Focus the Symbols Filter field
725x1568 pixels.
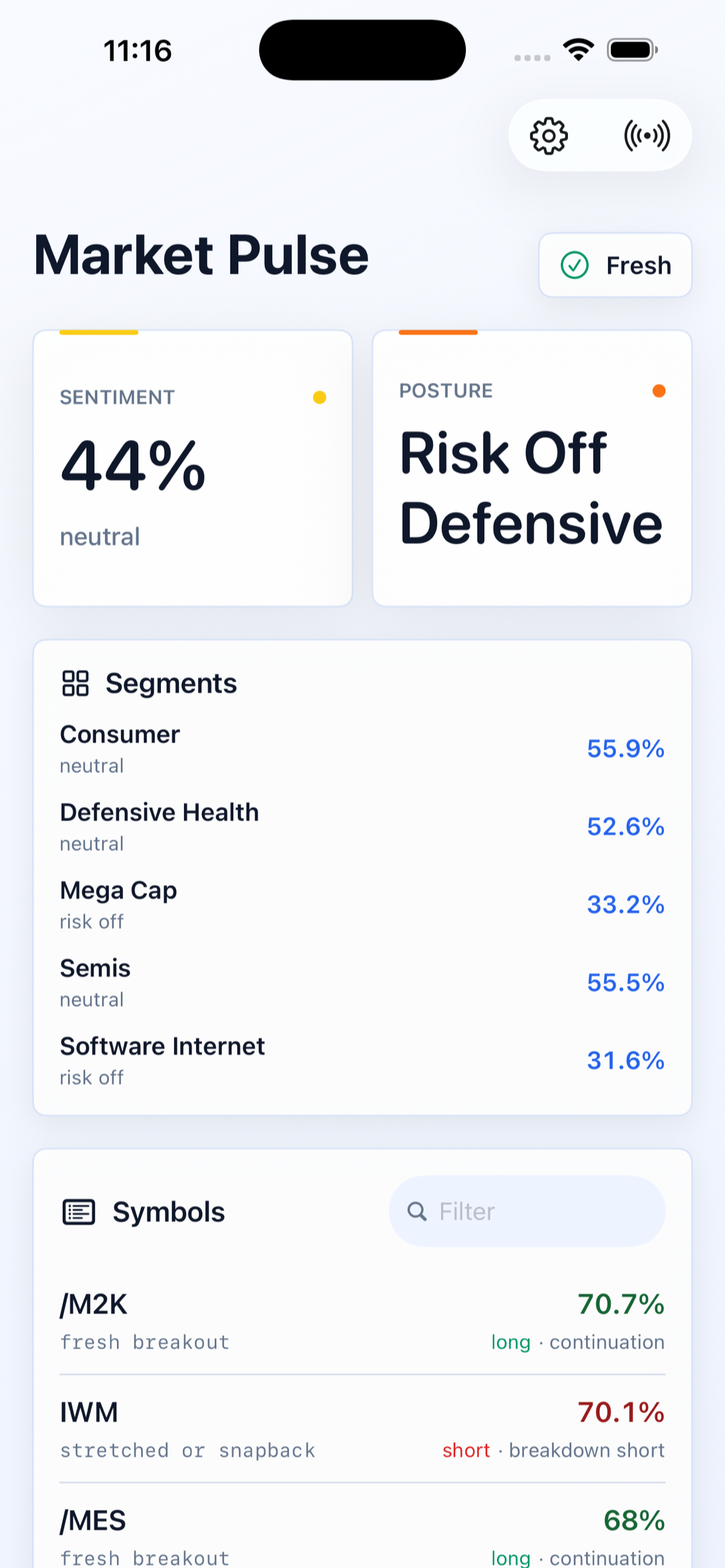[527, 1211]
